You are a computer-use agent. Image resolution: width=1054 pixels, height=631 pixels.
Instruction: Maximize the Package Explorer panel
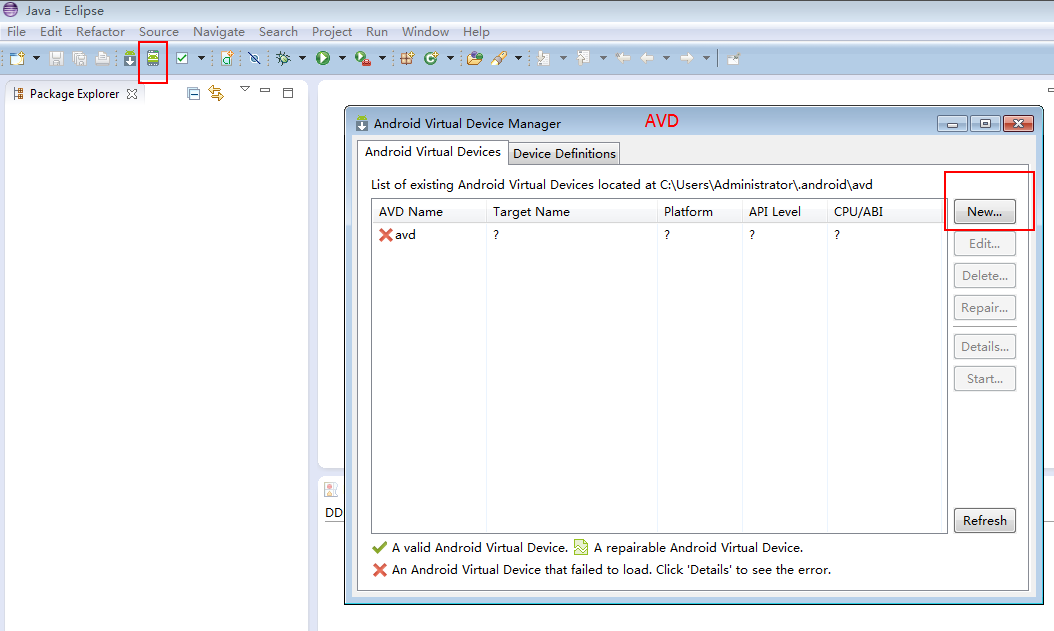click(x=288, y=93)
